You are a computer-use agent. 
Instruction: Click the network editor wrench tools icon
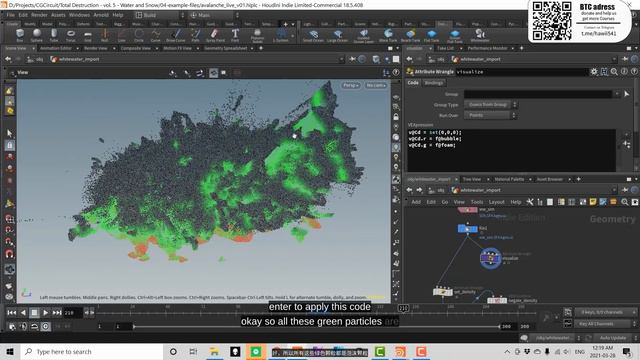[530, 202]
